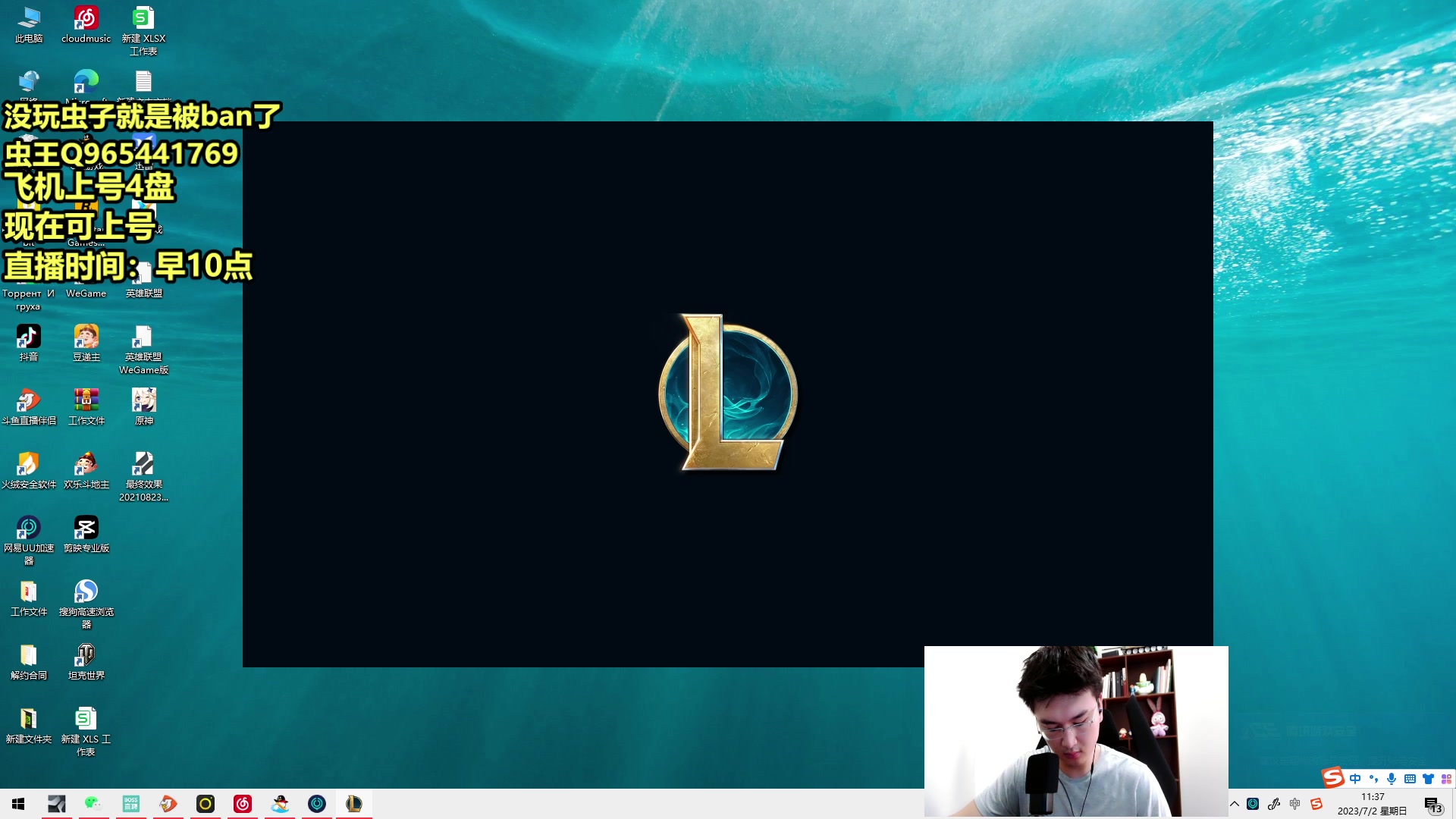Open the 最终效果 20210823 file
This screenshot has width=1456, height=819.
143,476
